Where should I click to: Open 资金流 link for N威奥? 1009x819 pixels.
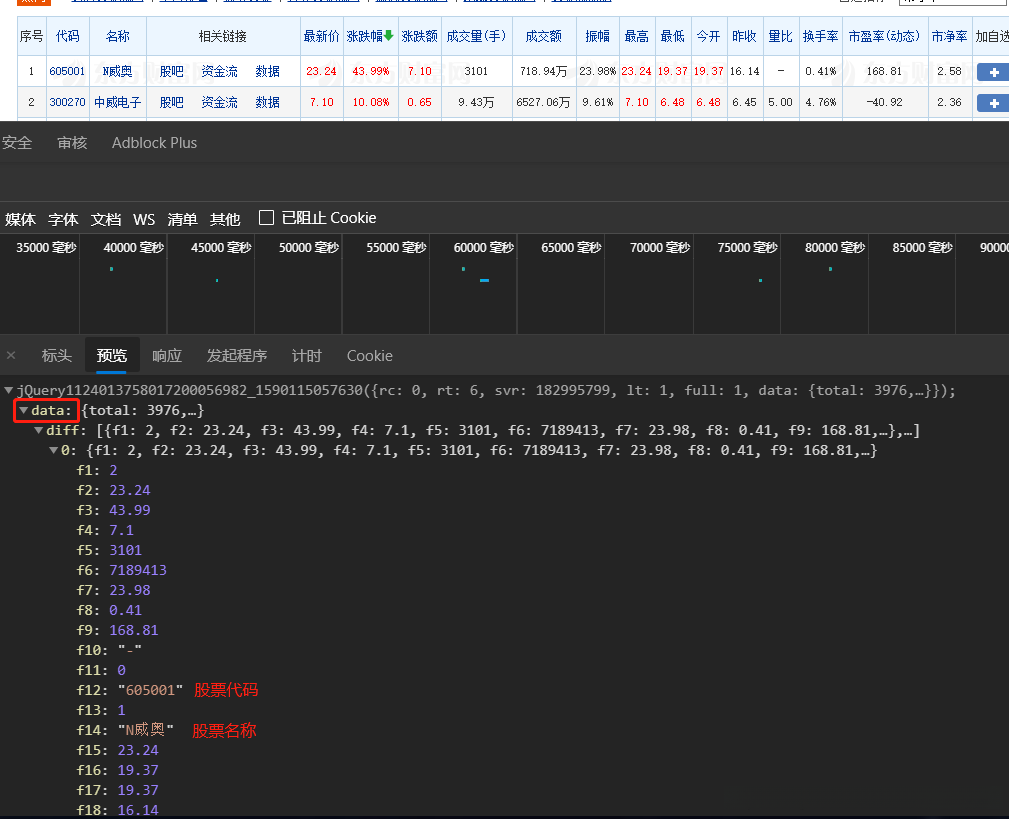pyautogui.click(x=219, y=71)
